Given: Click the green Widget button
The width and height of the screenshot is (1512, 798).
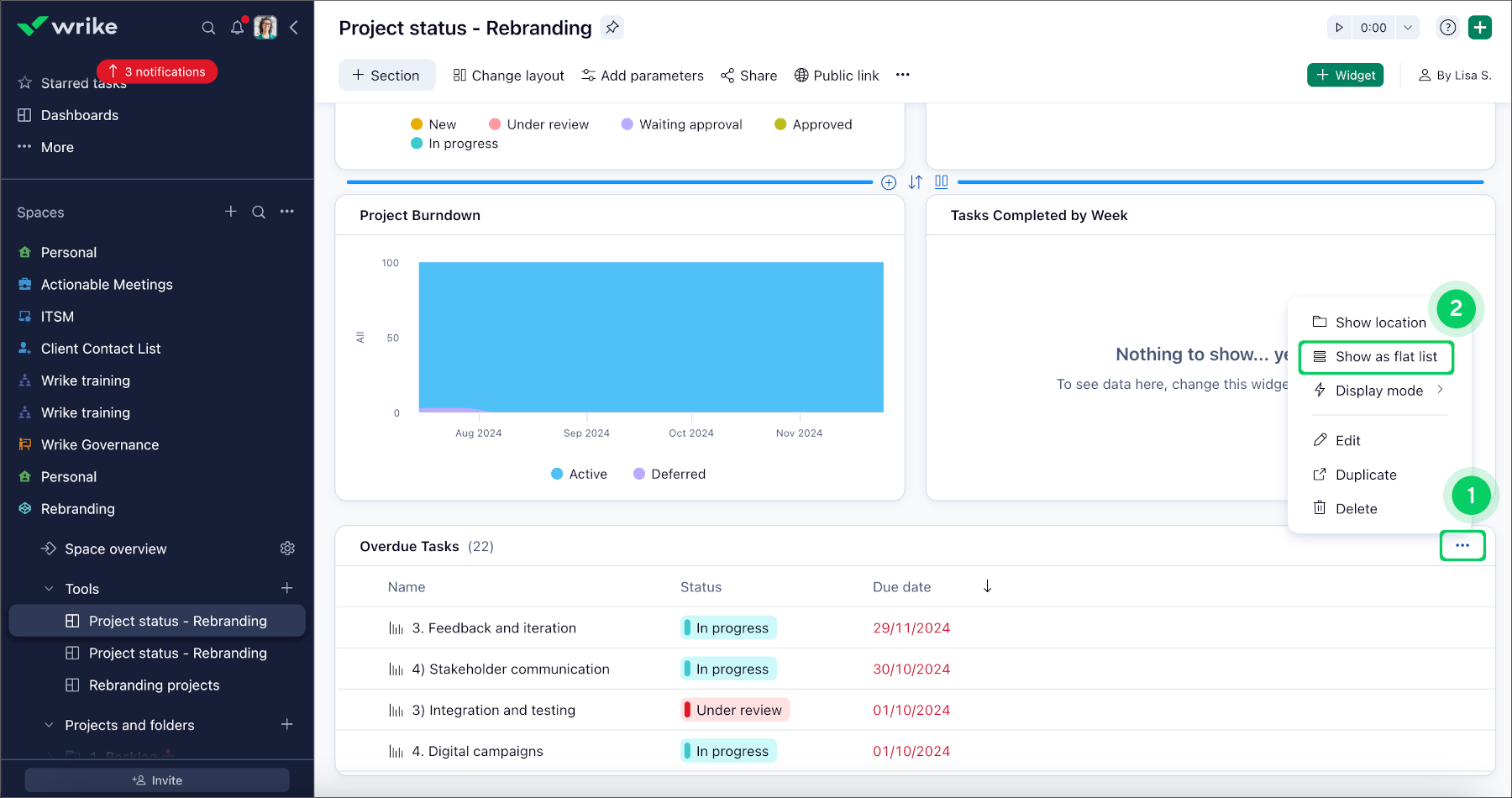Looking at the screenshot, I should click(x=1345, y=75).
